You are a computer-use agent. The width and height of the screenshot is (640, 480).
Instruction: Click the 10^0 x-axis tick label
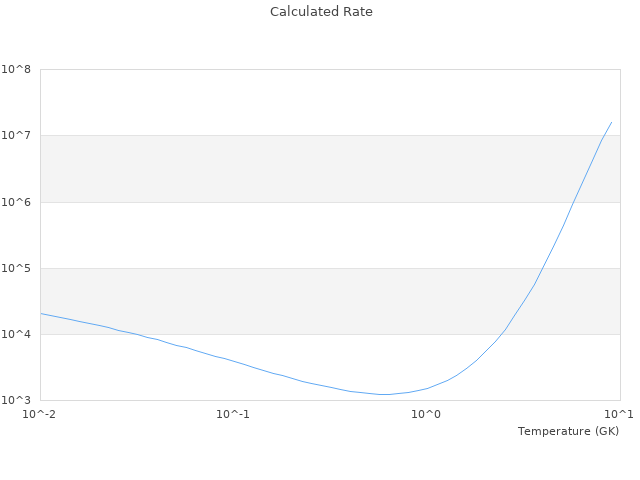click(427, 414)
